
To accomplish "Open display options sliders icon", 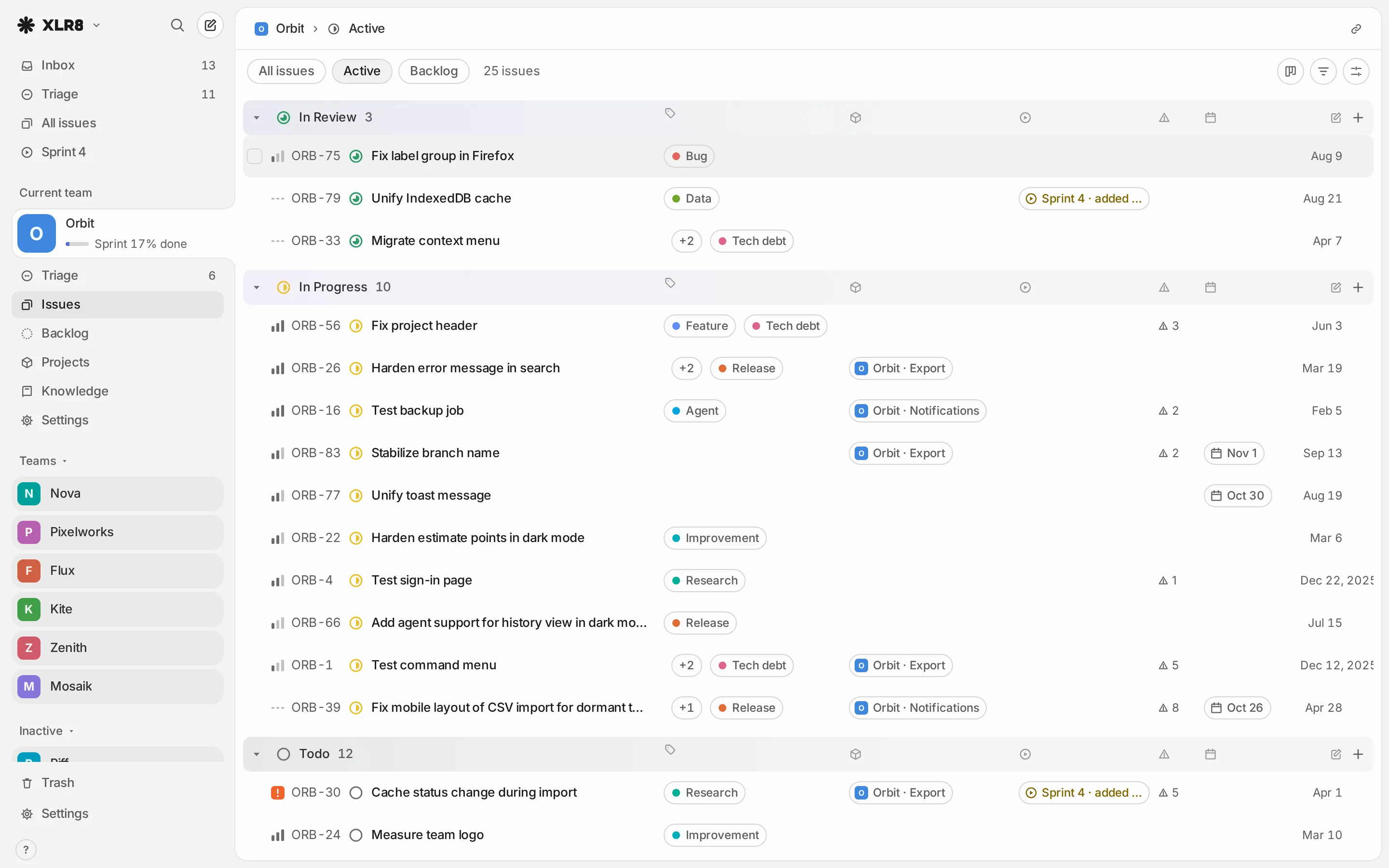I will 1356,71.
